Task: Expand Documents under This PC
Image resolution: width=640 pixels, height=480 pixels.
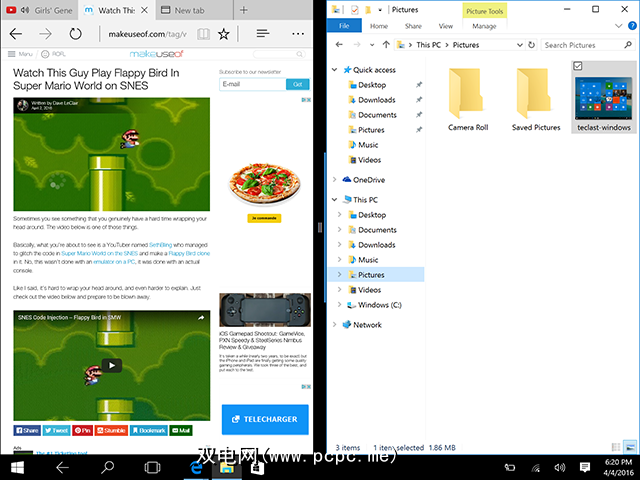Action: (x=340, y=230)
